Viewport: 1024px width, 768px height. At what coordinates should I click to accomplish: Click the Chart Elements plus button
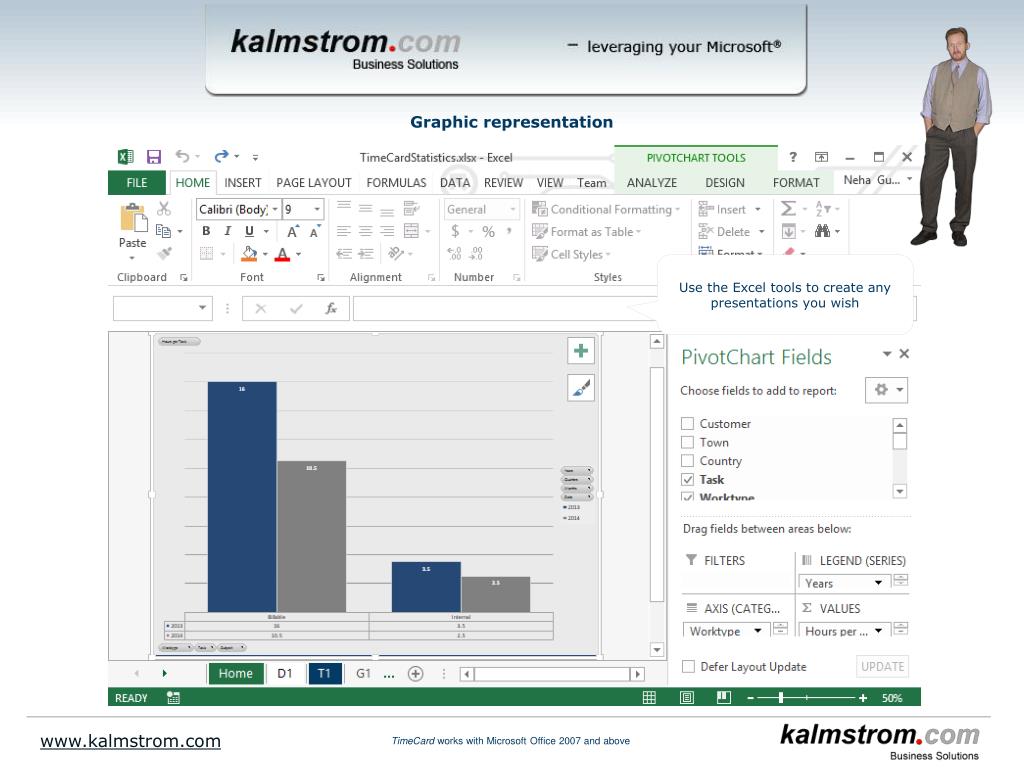[581, 351]
